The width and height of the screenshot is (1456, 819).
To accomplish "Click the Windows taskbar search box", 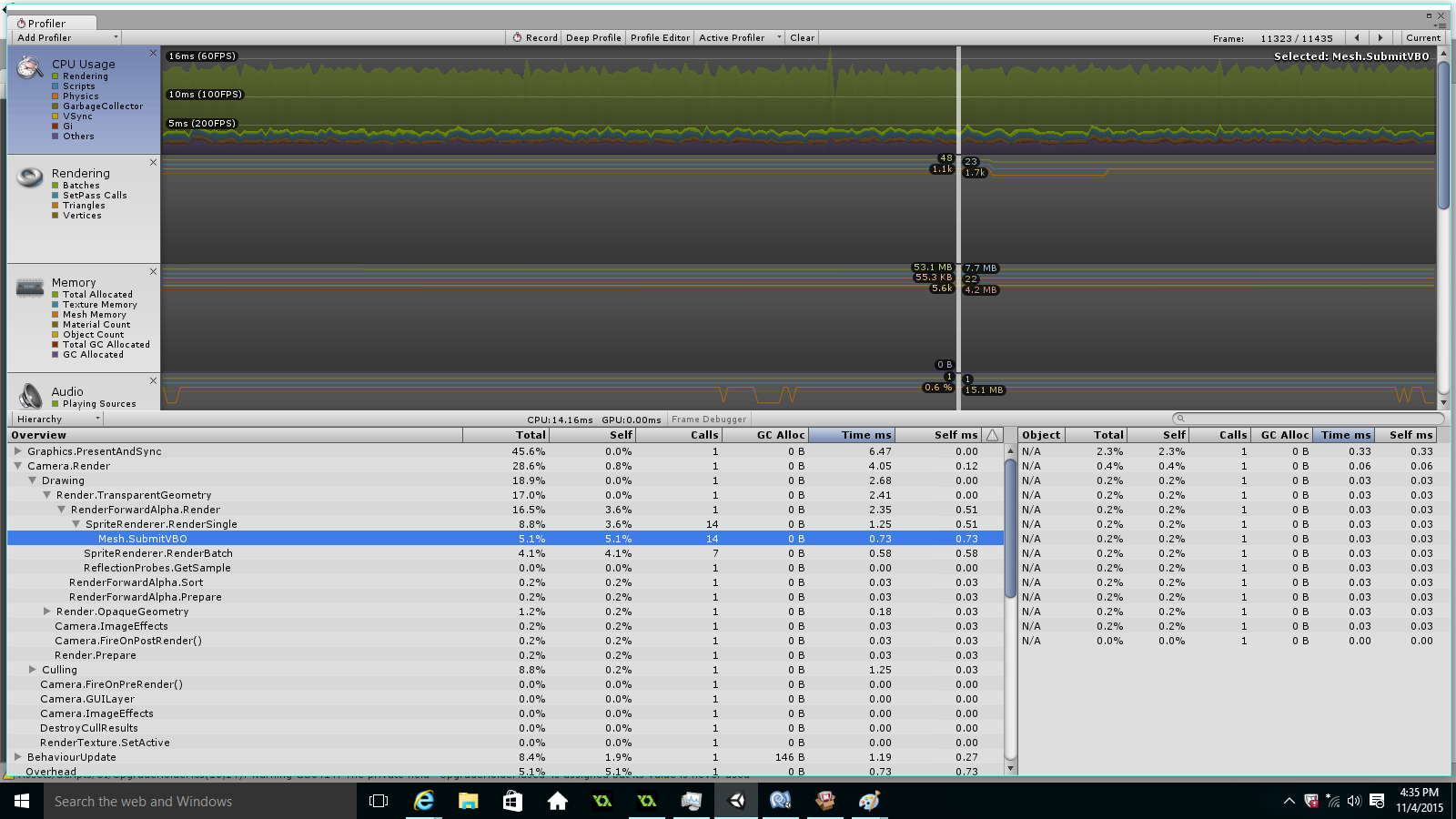I will tap(200, 801).
